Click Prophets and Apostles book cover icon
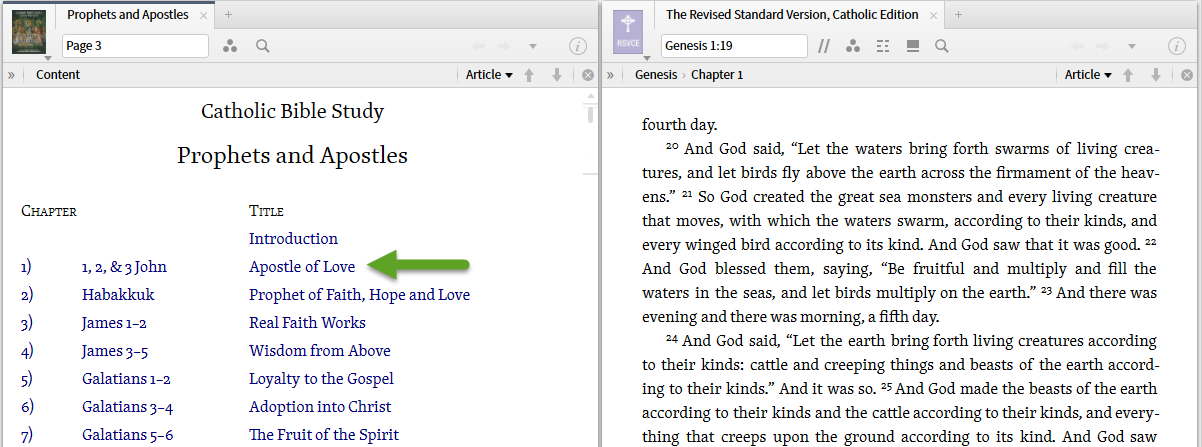This screenshot has width=1202, height=447. tap(29, 30)
